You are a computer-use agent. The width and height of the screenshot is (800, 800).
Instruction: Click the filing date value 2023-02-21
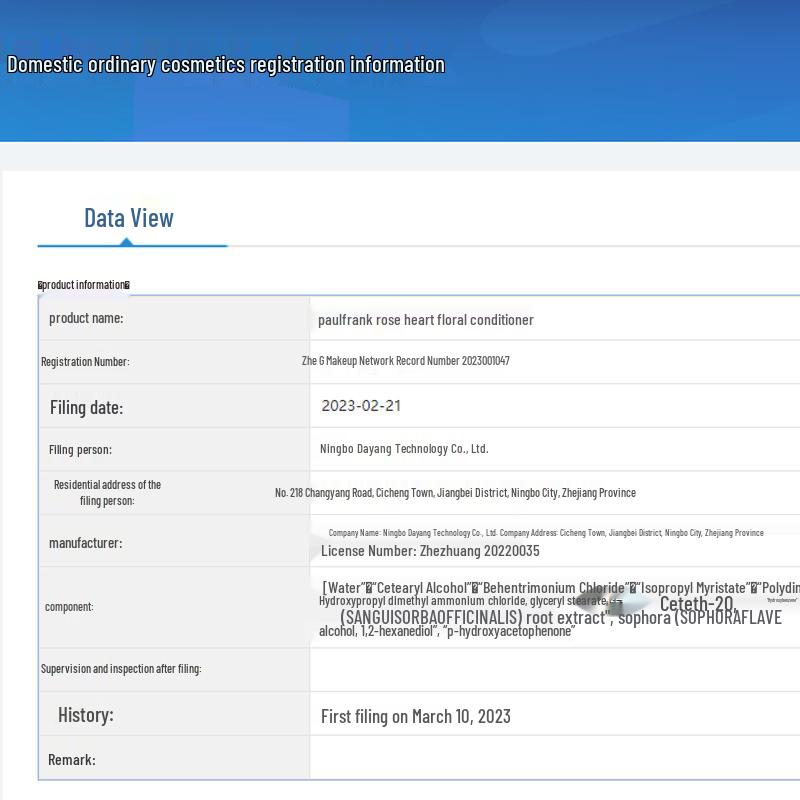[x=361, y=406]
